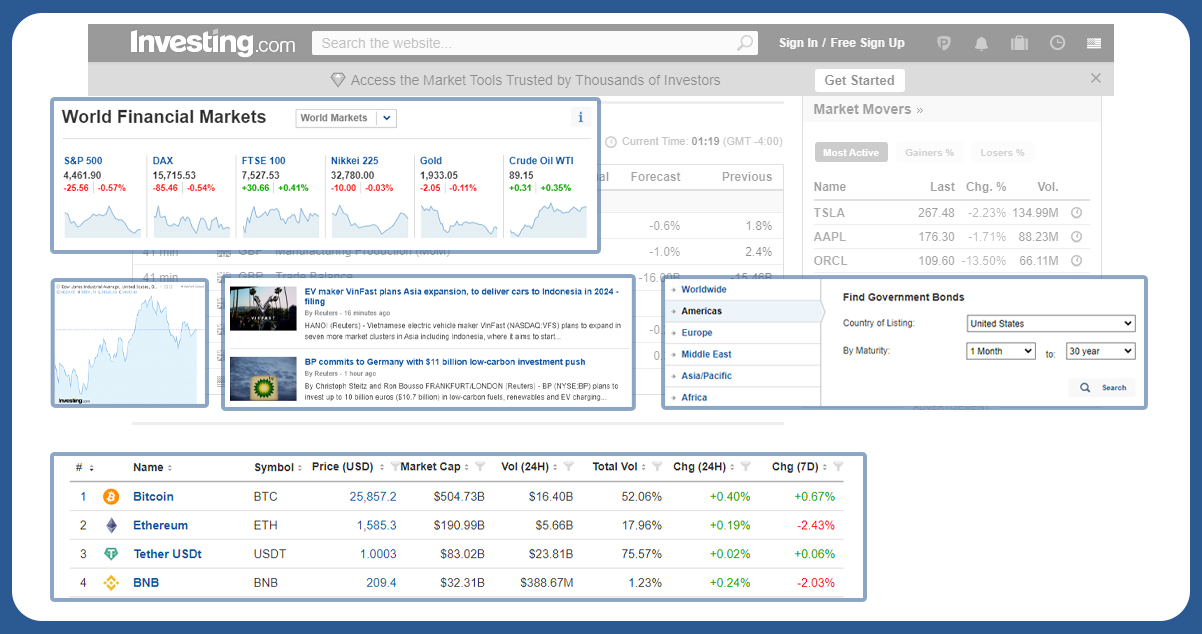1202x634 pixels.
Task: Click the clock icon beside Current Time
Action: tap(611, 142)
